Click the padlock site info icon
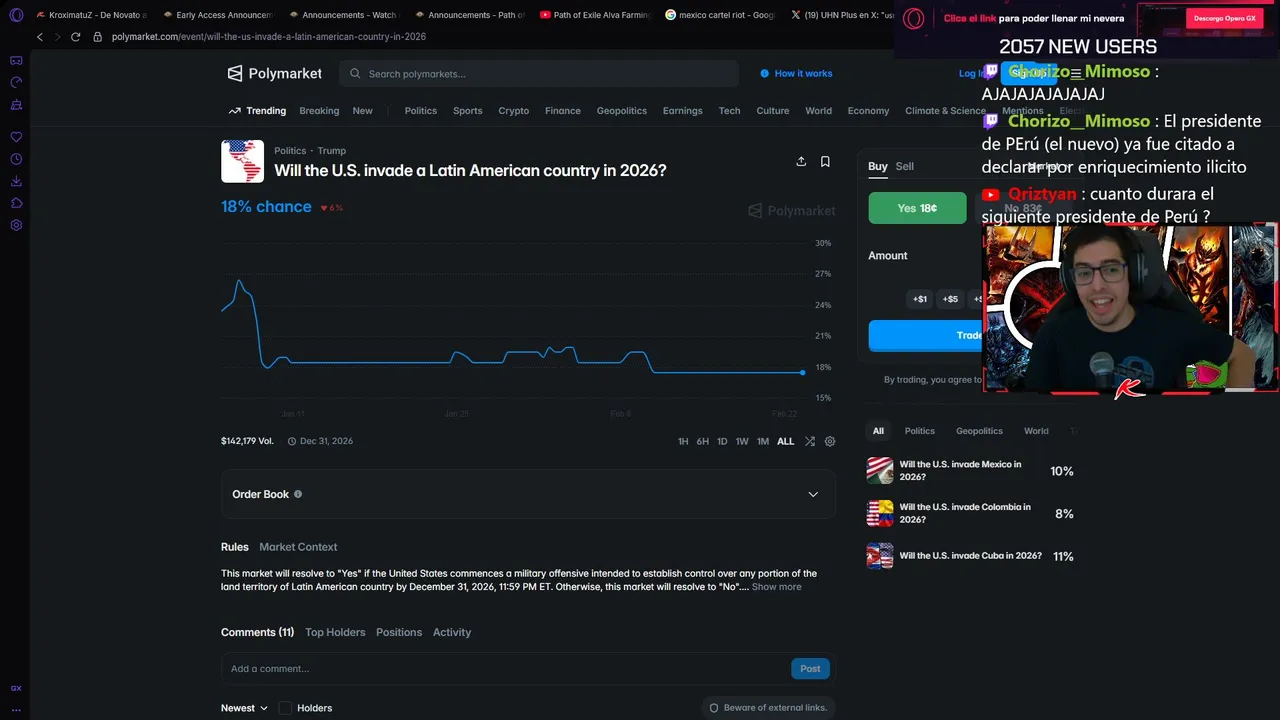This screenshot has height=720, width=1280. 98,36
